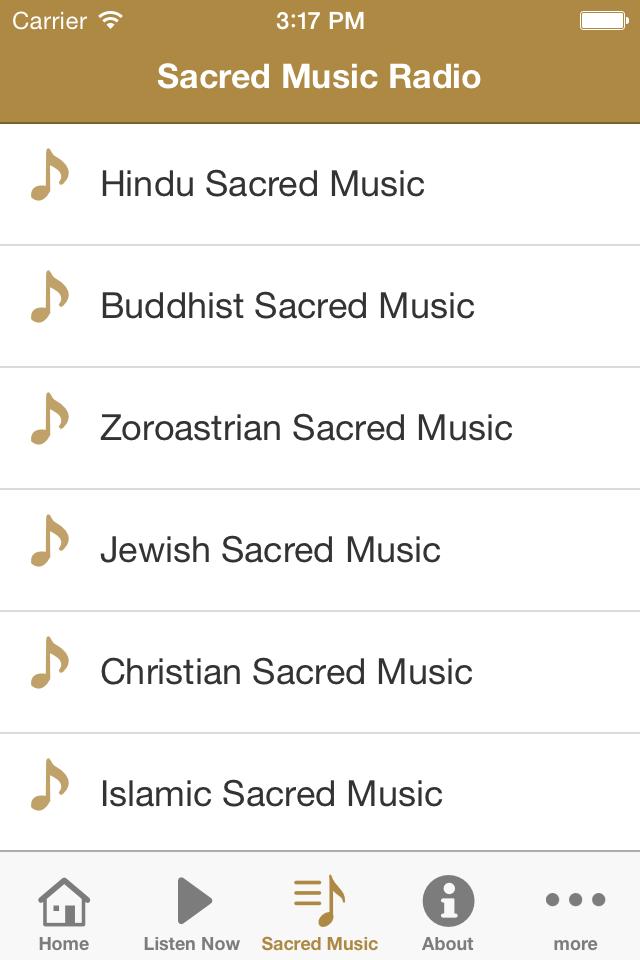The height and width of the screenshot is (960, 640).
Task: Tap the Sacred Music Radio title bar
Action: 320,76
